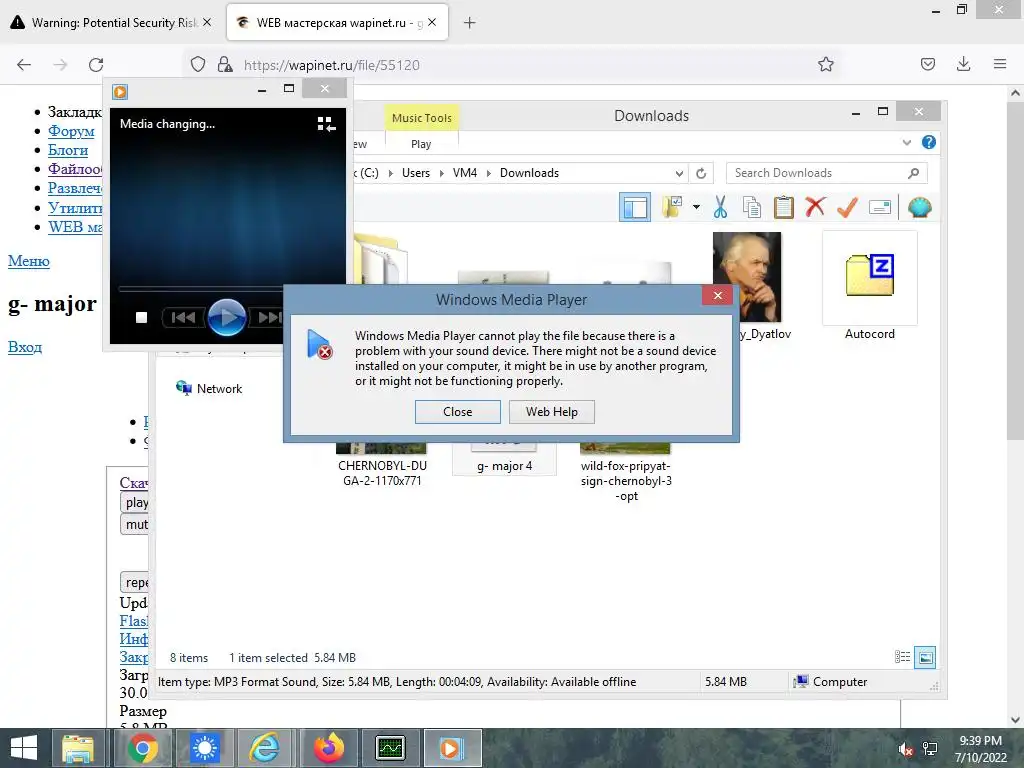Reload the wapinet.ru page
Image resolution: width=1024 pixels, height=768 pixels.
click(x=96, y=65)
